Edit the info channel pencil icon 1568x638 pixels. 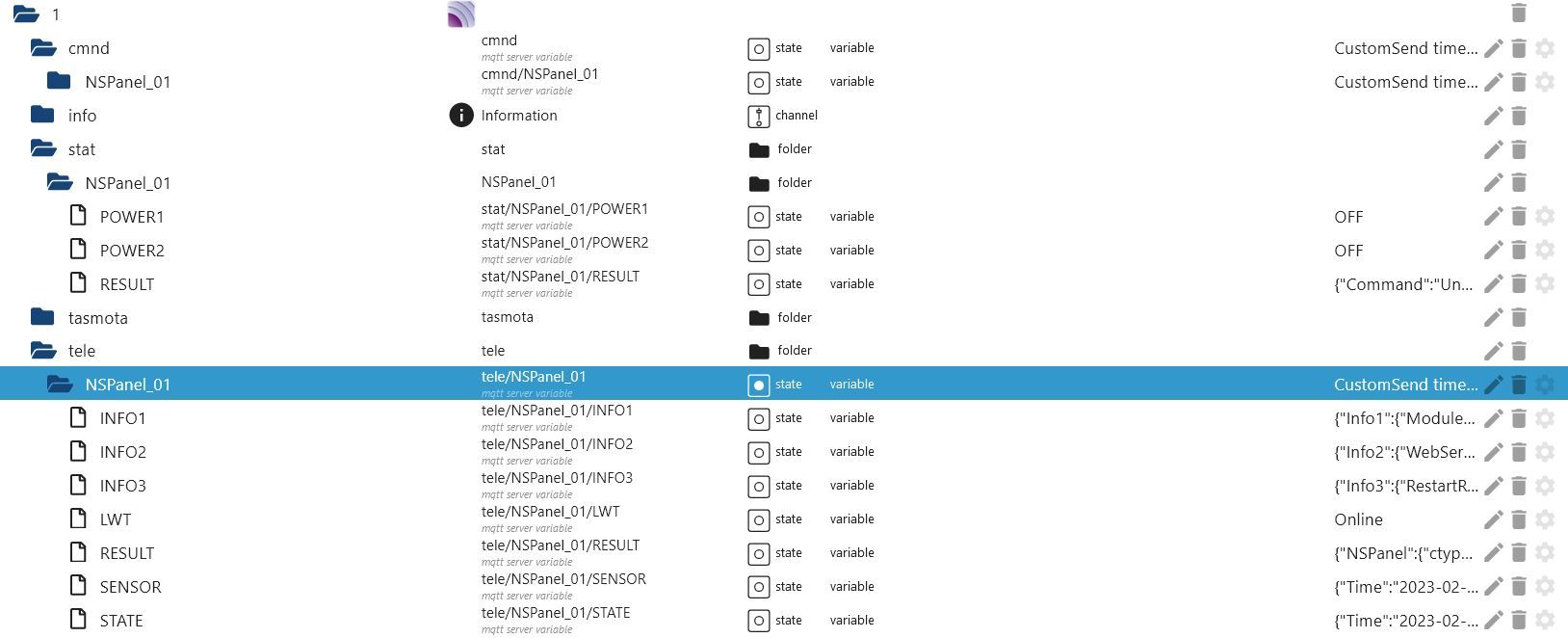click(1493, 116)
